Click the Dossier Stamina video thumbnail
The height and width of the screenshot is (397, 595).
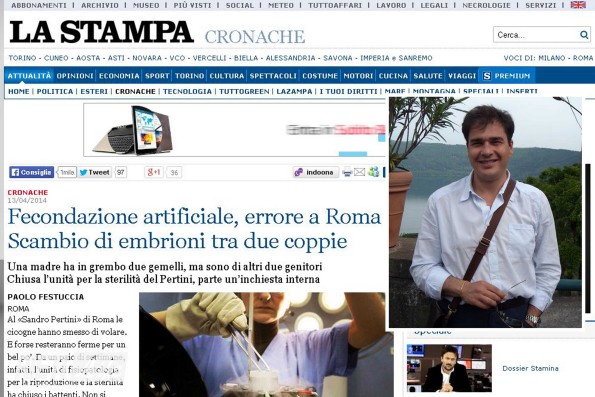point(449,368)
